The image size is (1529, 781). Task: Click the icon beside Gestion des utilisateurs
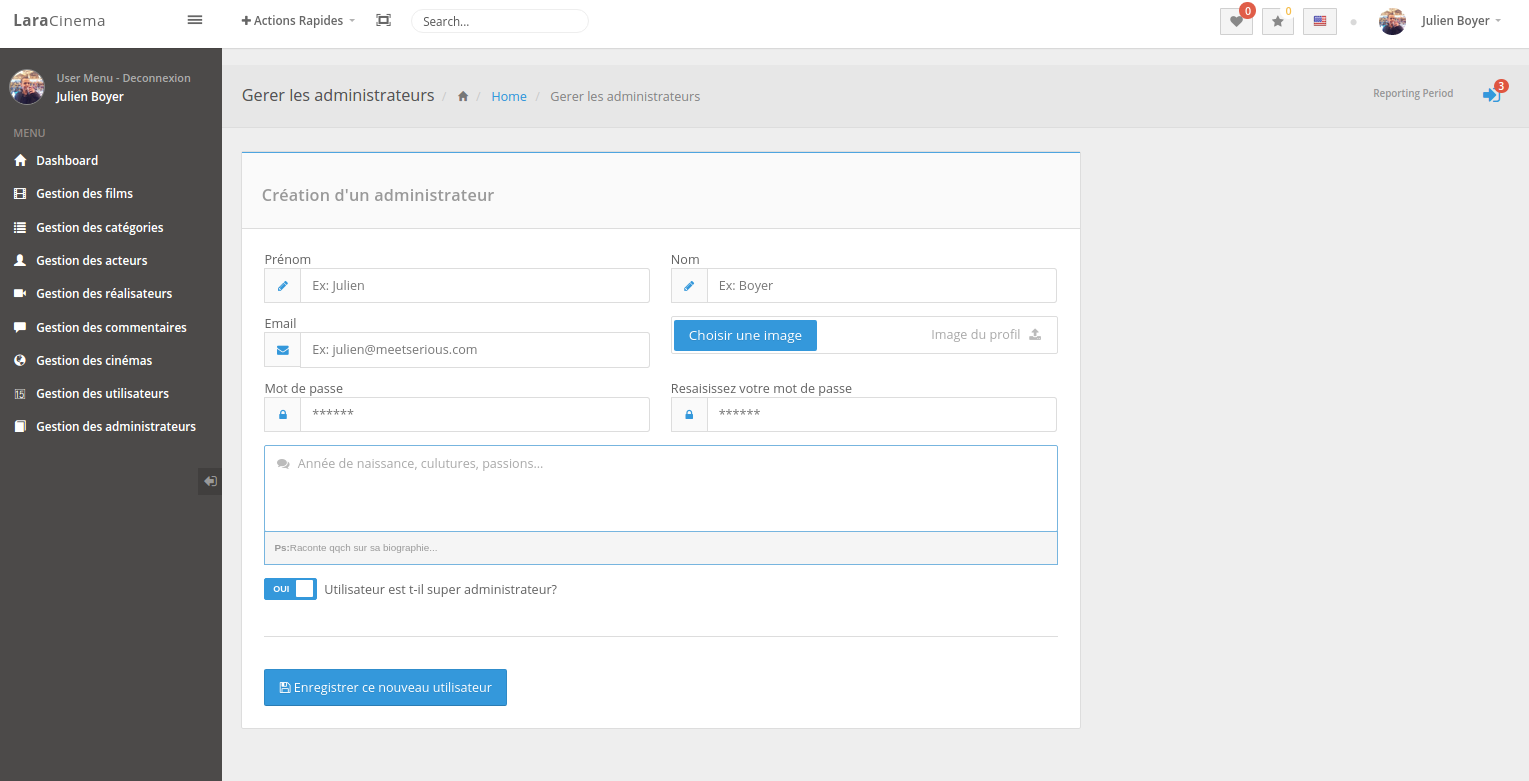click(20, 394)
